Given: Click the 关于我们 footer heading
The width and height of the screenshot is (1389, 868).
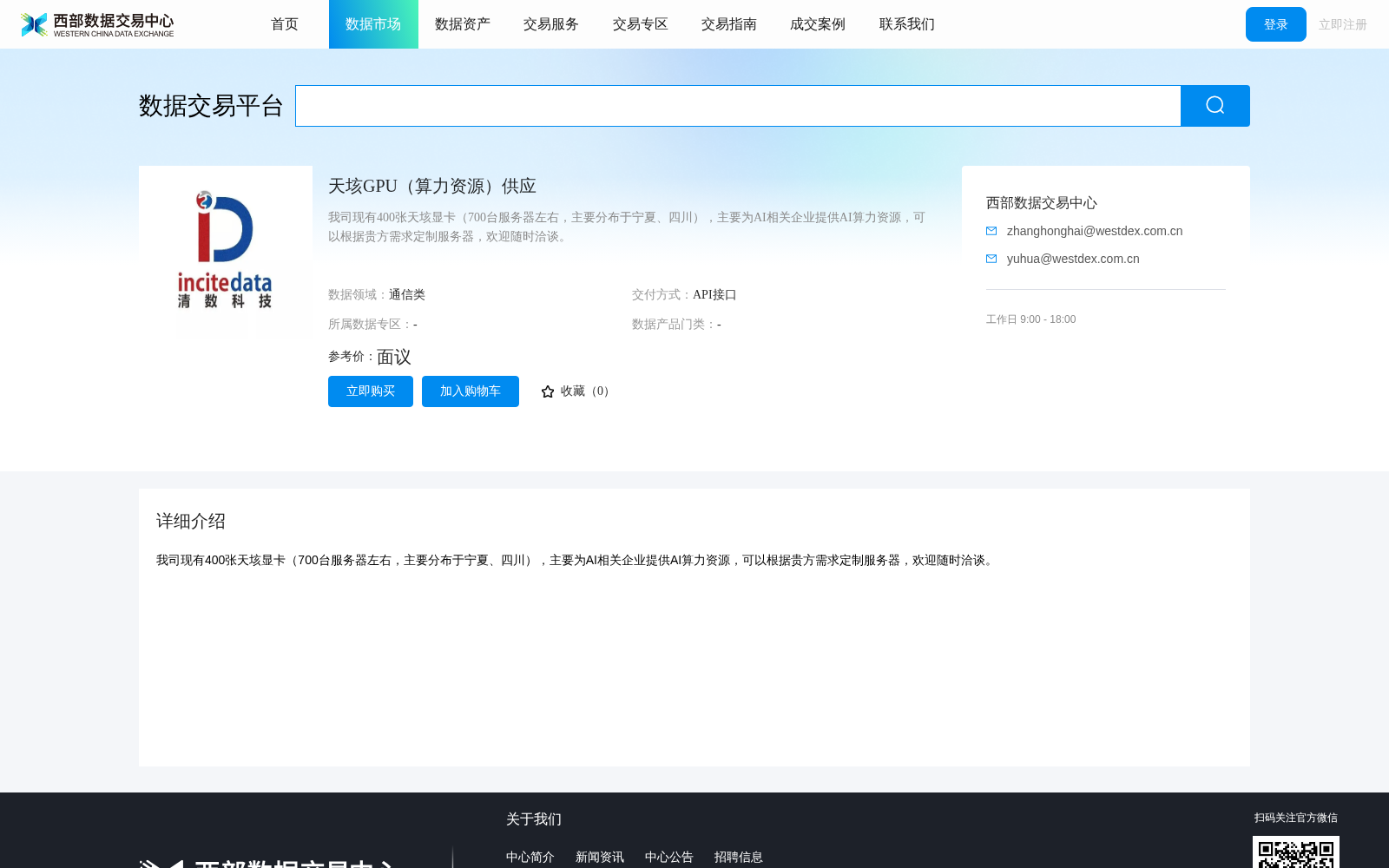Looking at the screenshot, I should point(534,819).
